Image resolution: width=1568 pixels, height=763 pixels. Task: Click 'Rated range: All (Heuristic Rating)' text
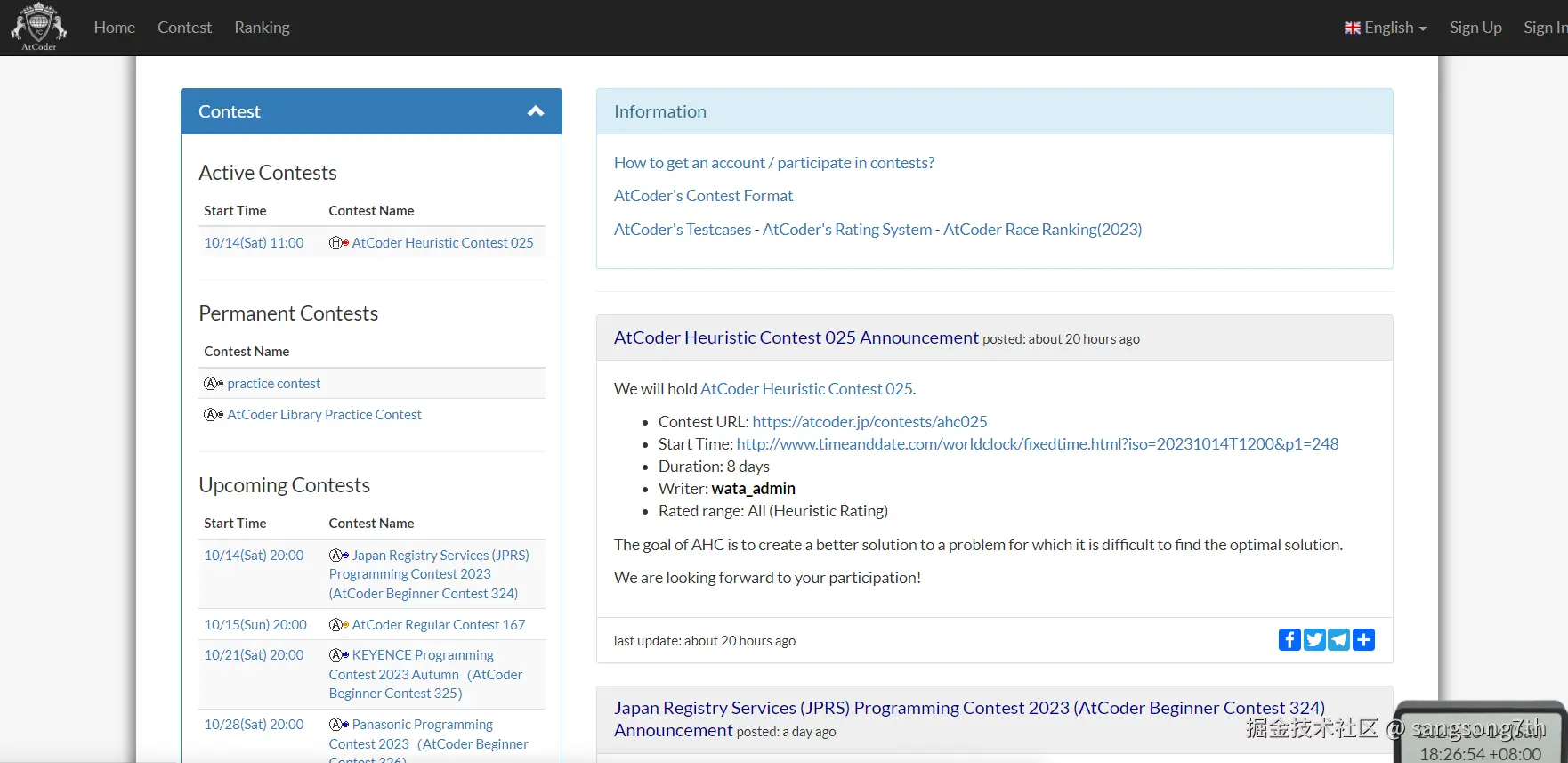(x=773, y=510)
